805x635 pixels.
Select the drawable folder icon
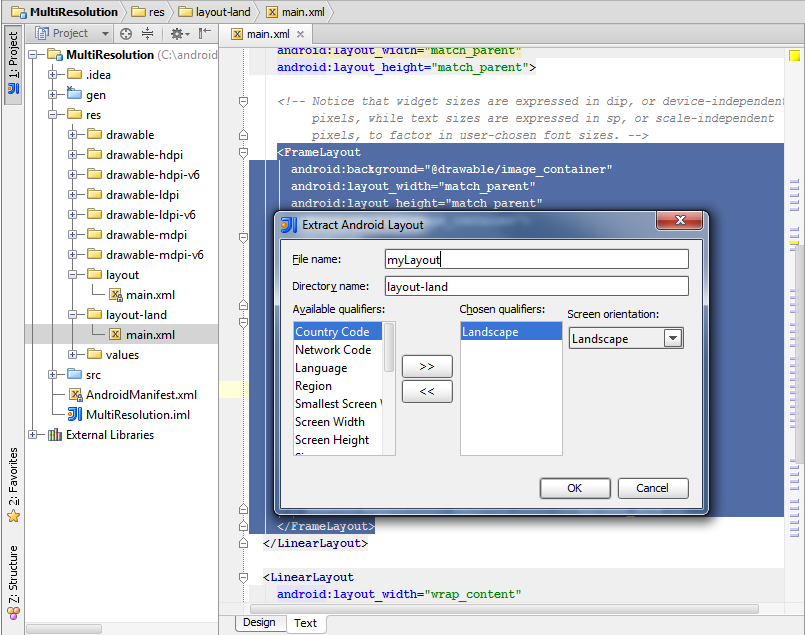(94, 134)
